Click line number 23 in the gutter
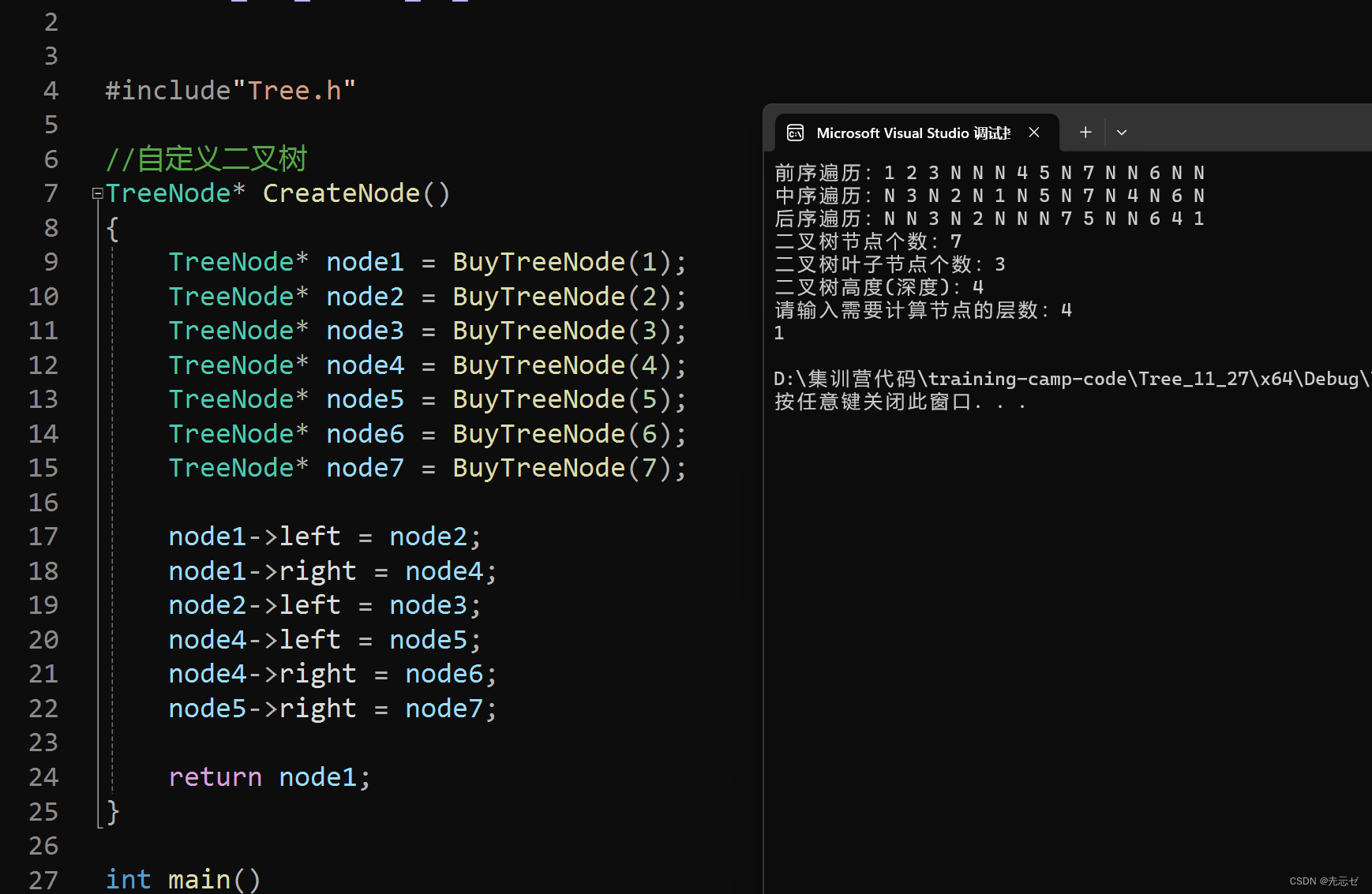 (43, 743)
